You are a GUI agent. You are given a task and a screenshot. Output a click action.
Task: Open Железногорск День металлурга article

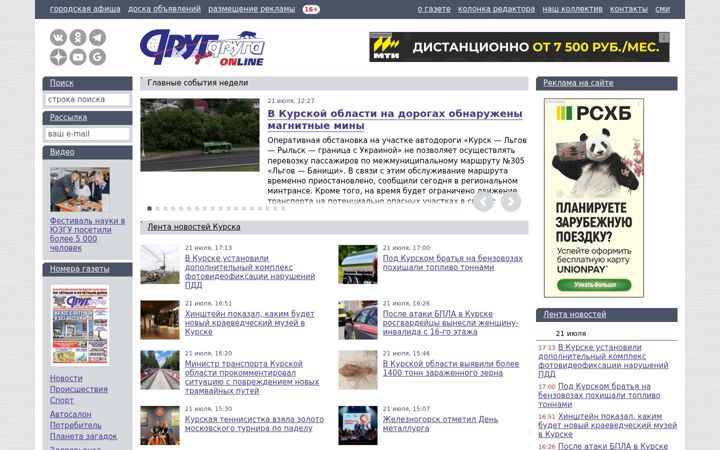440,423
